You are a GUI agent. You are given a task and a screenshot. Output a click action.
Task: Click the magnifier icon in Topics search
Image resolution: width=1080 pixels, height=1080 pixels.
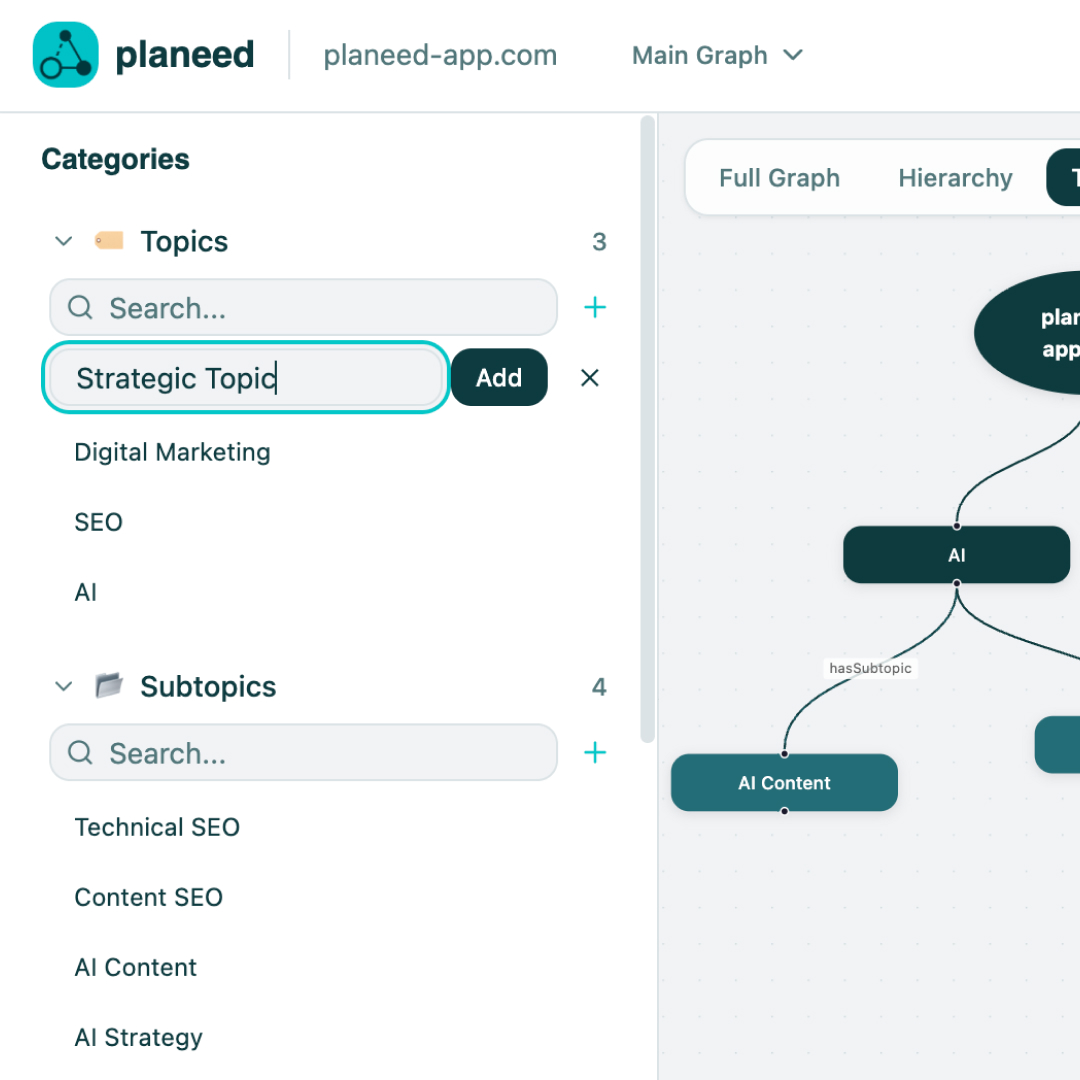pyautogui.click(x=81, y=307)
